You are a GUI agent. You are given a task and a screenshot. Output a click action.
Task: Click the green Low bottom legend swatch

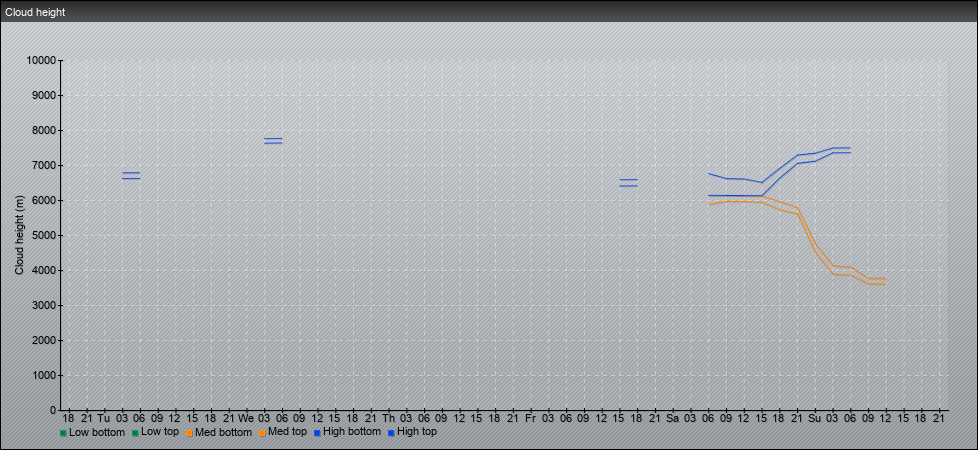click(x=63, y=433)
